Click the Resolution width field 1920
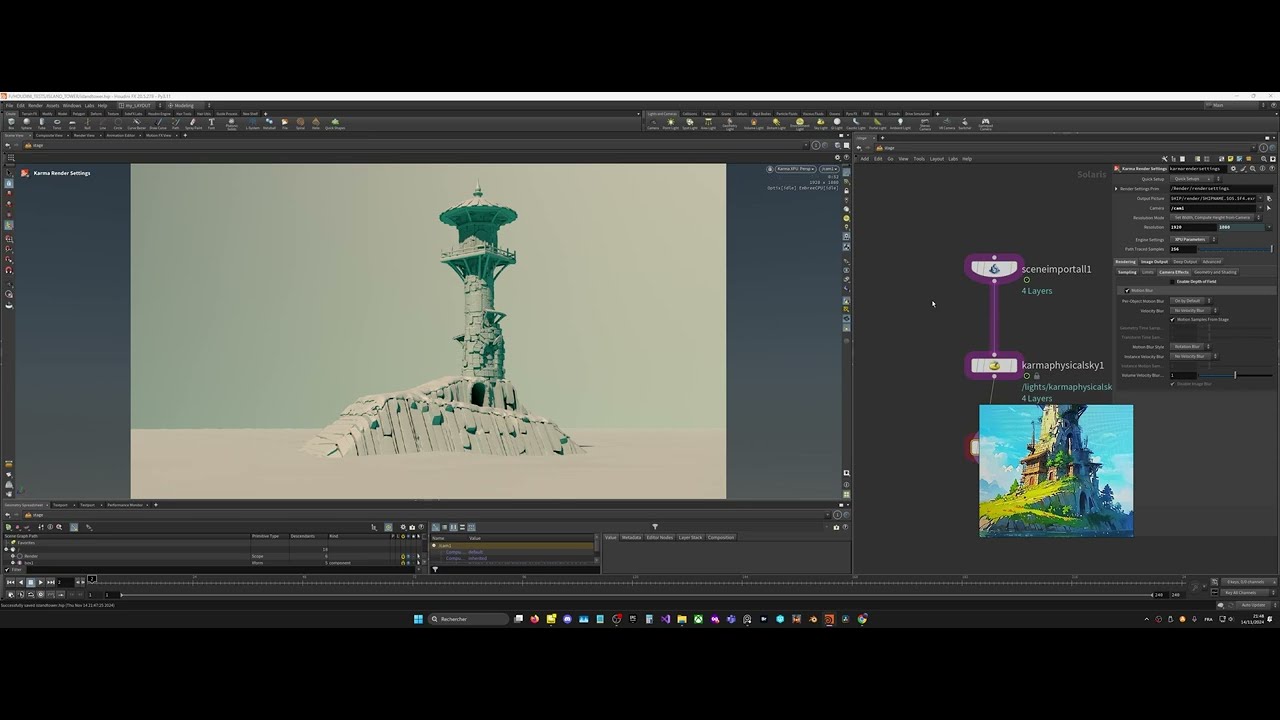The height and width of the screenshot is (720, 1280). [1193, 227]
